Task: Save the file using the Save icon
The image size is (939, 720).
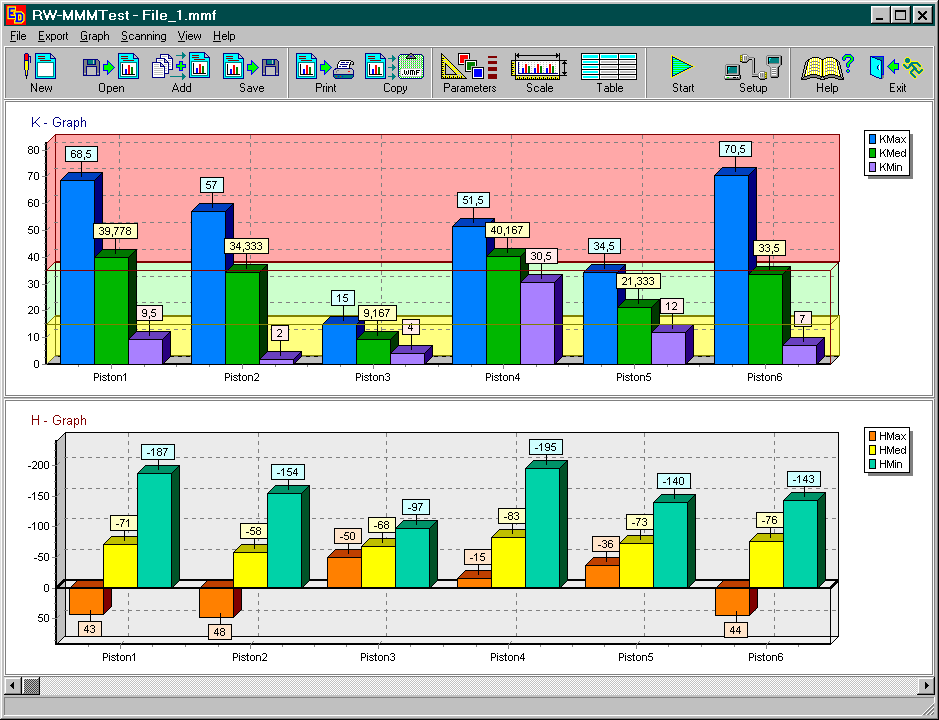Action: click(x=251, y=68)
